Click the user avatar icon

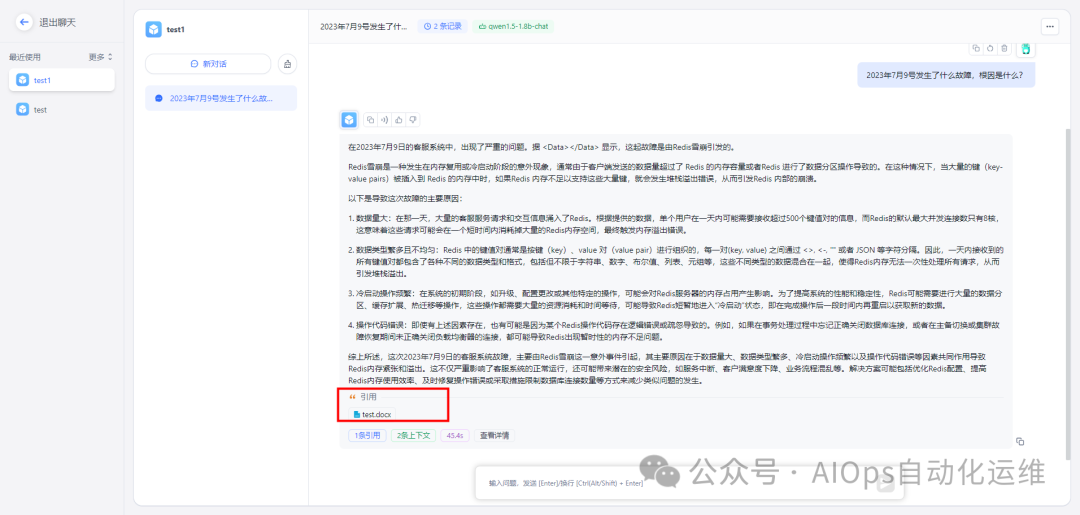click(1026, 48)
